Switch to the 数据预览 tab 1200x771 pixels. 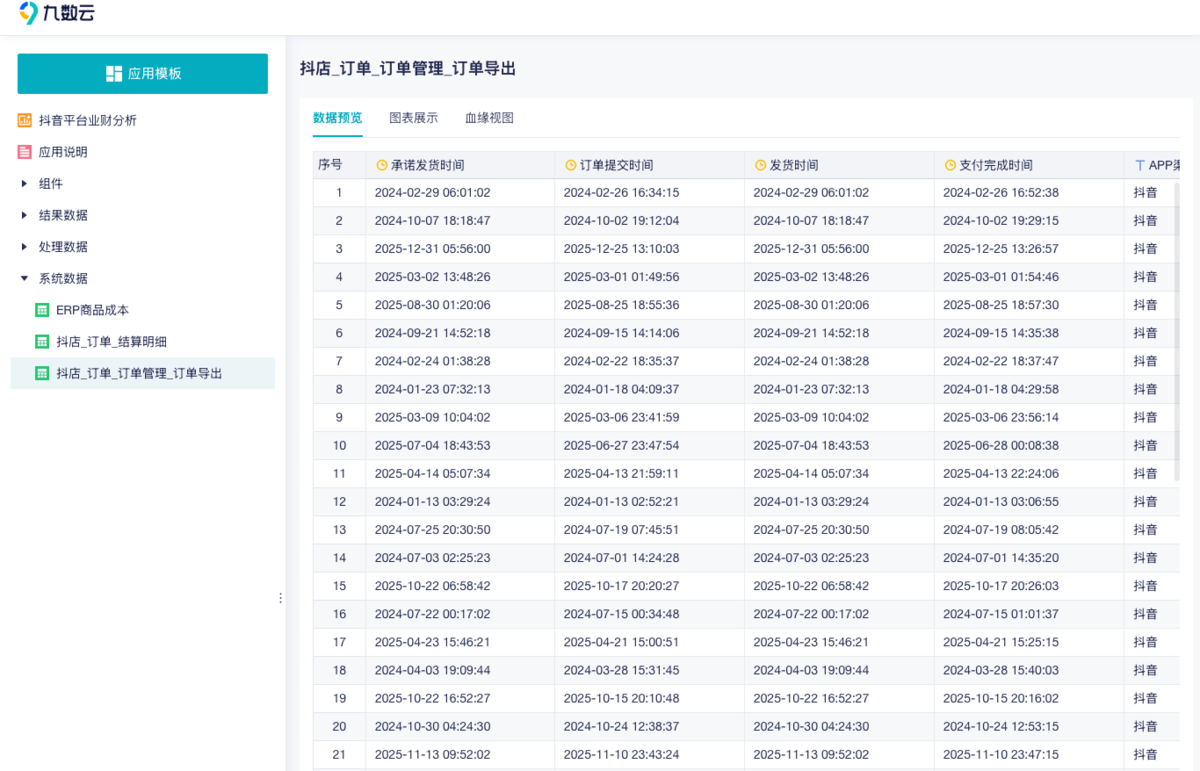[338, 118]
